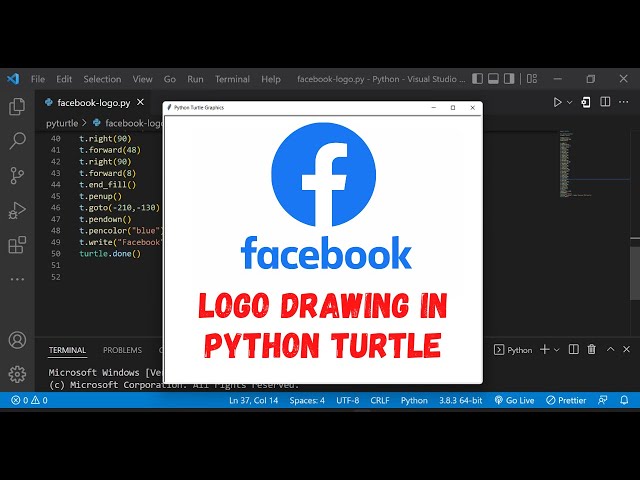Open the Explorer view in activity bar
The width and height of the screenshot is (640, 480).
(x=17, y=107)
